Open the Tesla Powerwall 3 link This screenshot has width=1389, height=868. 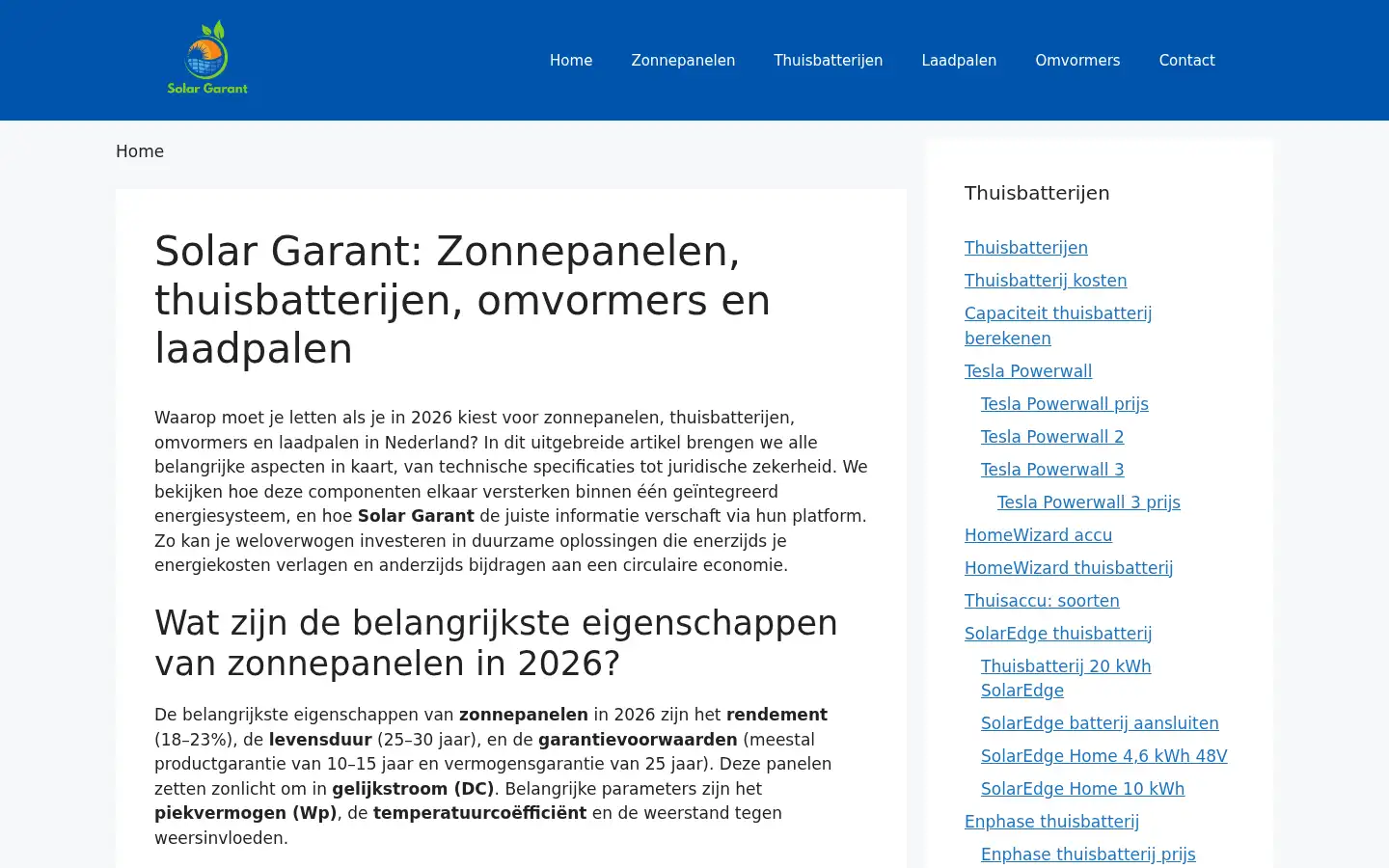pos(1052,470)
